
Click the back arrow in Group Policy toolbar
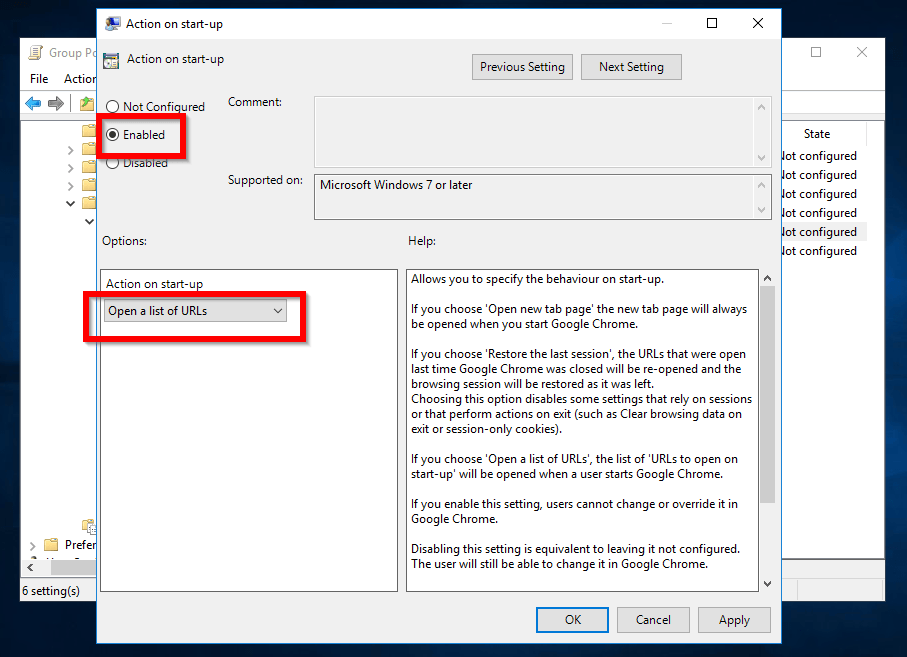[33, 104]
